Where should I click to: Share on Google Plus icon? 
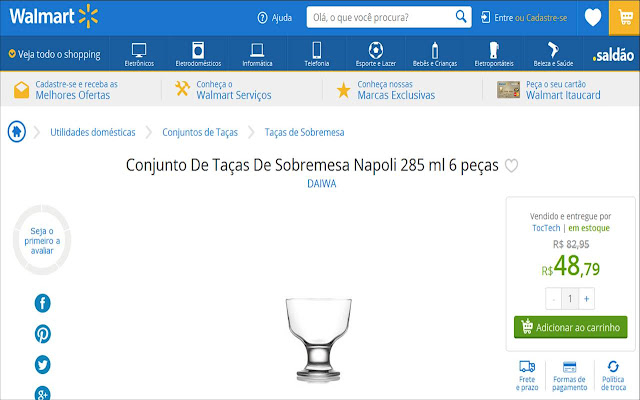tap(42, 393)
